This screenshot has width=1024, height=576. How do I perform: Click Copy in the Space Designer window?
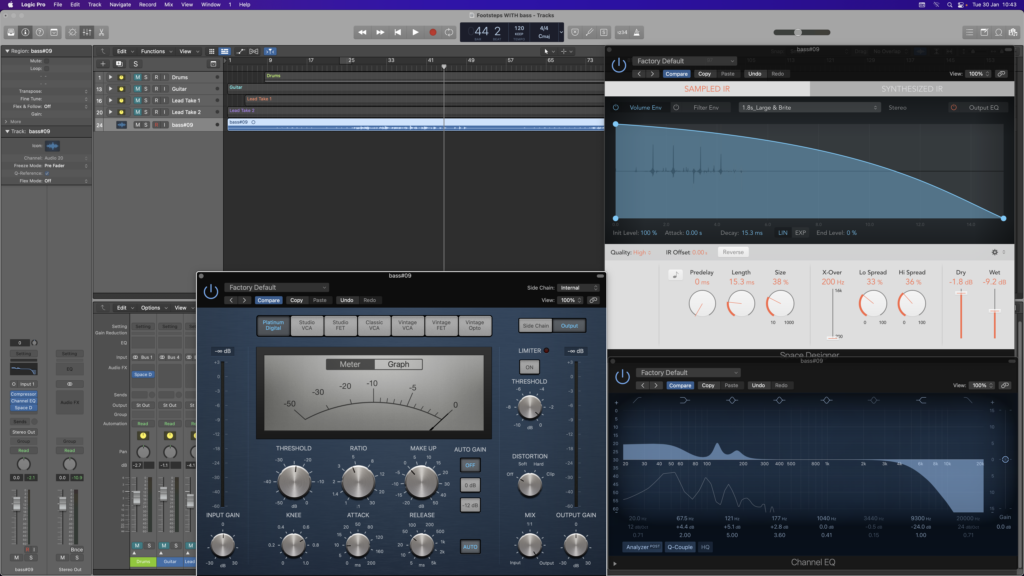pyautogui.click(x=704, y=74)
